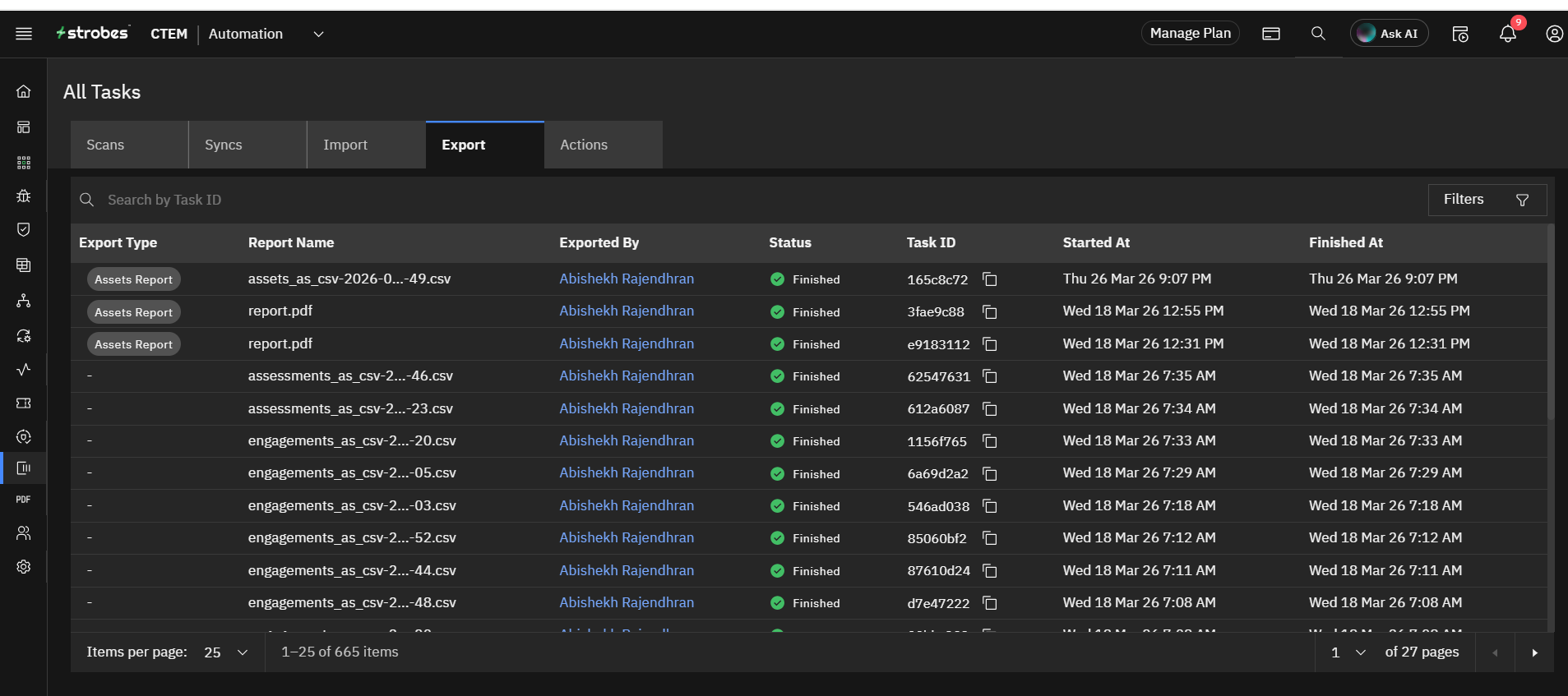The width and height of the screenshot is (1568, 696).
Task: Open the items per page dropdown
Action: coord(226,652)
